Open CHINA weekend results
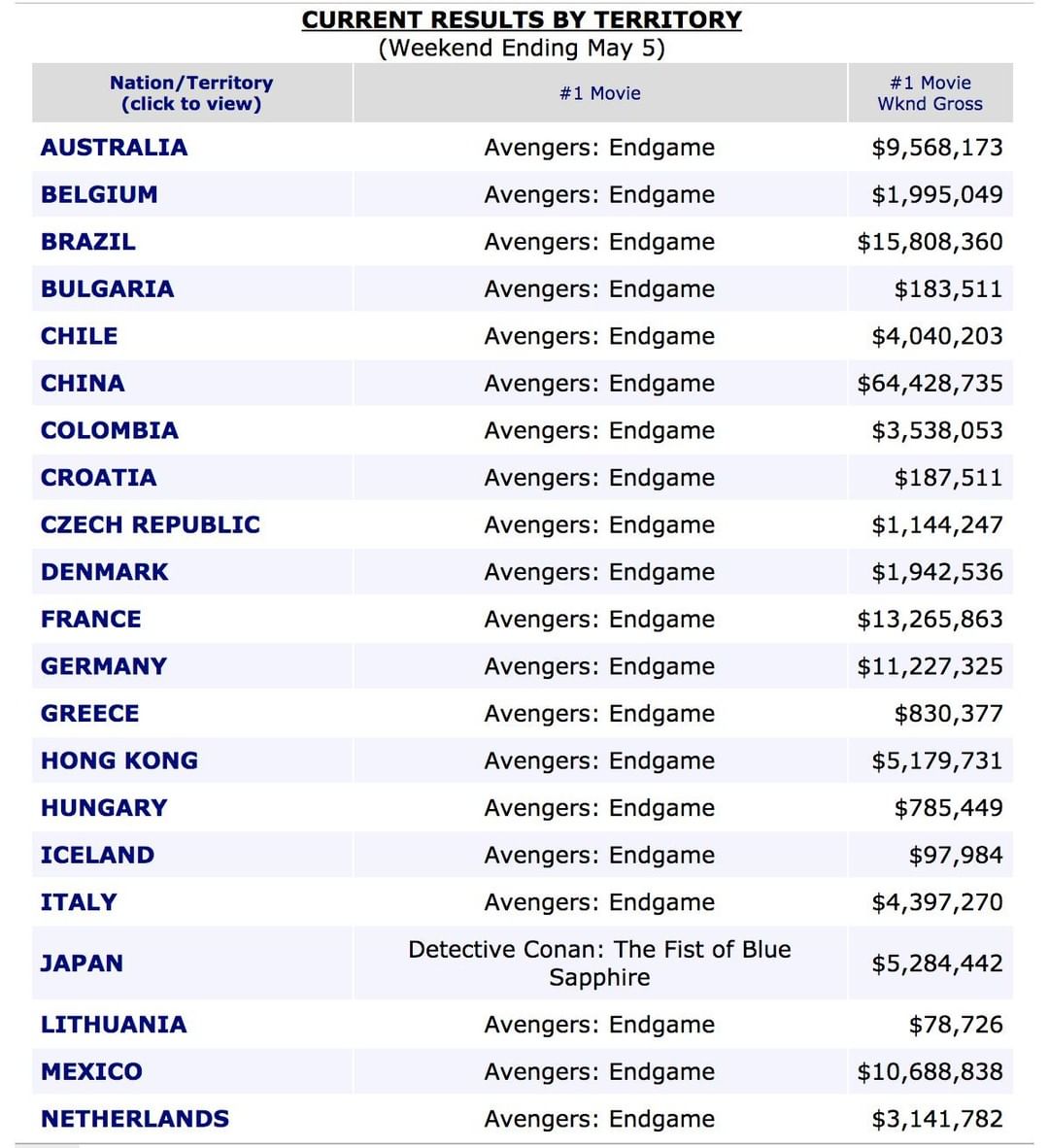The image size is (1049, 1148). click(x=83, y=384)
